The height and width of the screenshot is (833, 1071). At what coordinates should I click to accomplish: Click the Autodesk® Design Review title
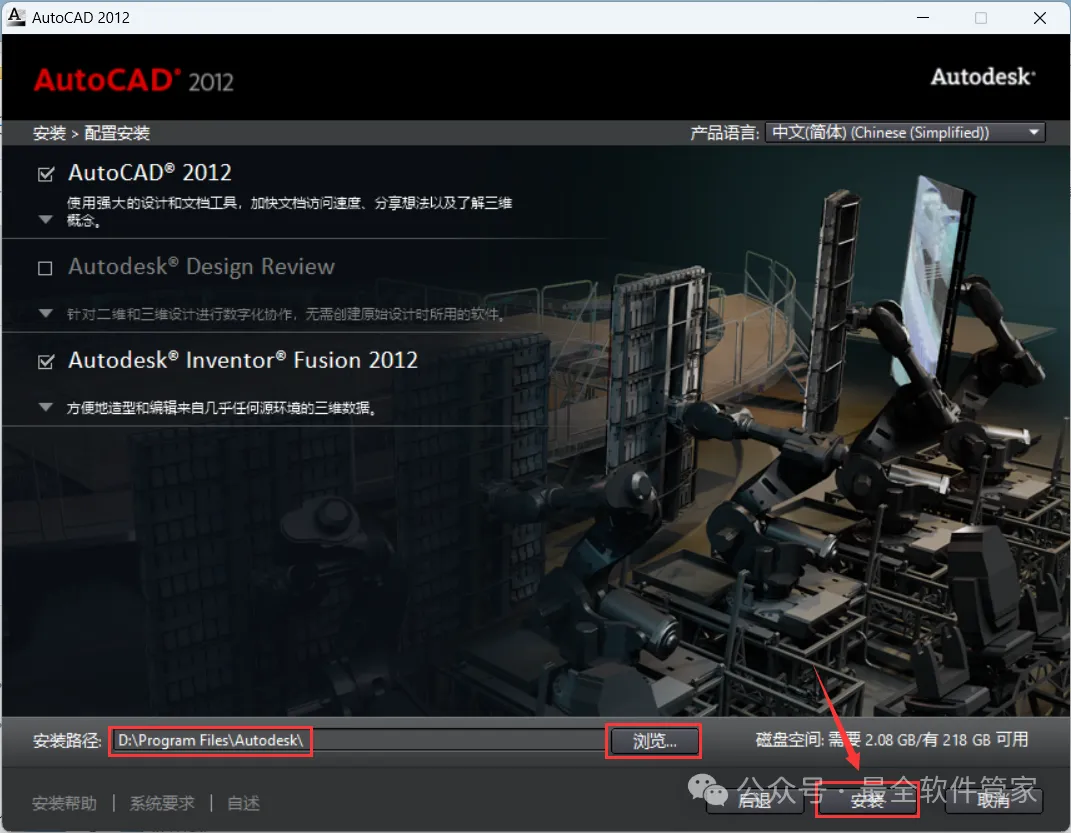click(201, 266)
